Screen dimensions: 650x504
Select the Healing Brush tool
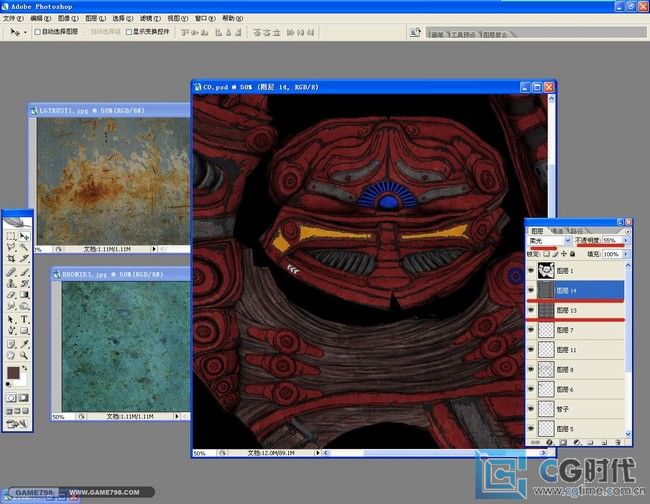click(11, 272)
